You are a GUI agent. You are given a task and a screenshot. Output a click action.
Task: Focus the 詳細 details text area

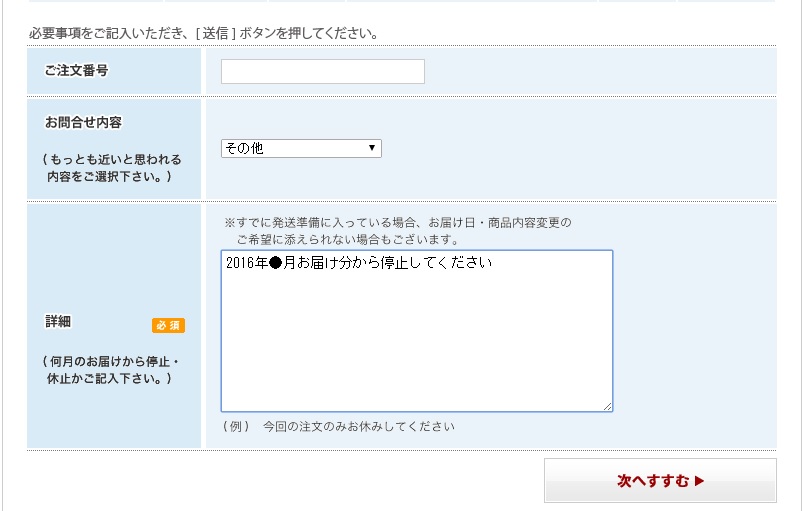tap(417, 331)
